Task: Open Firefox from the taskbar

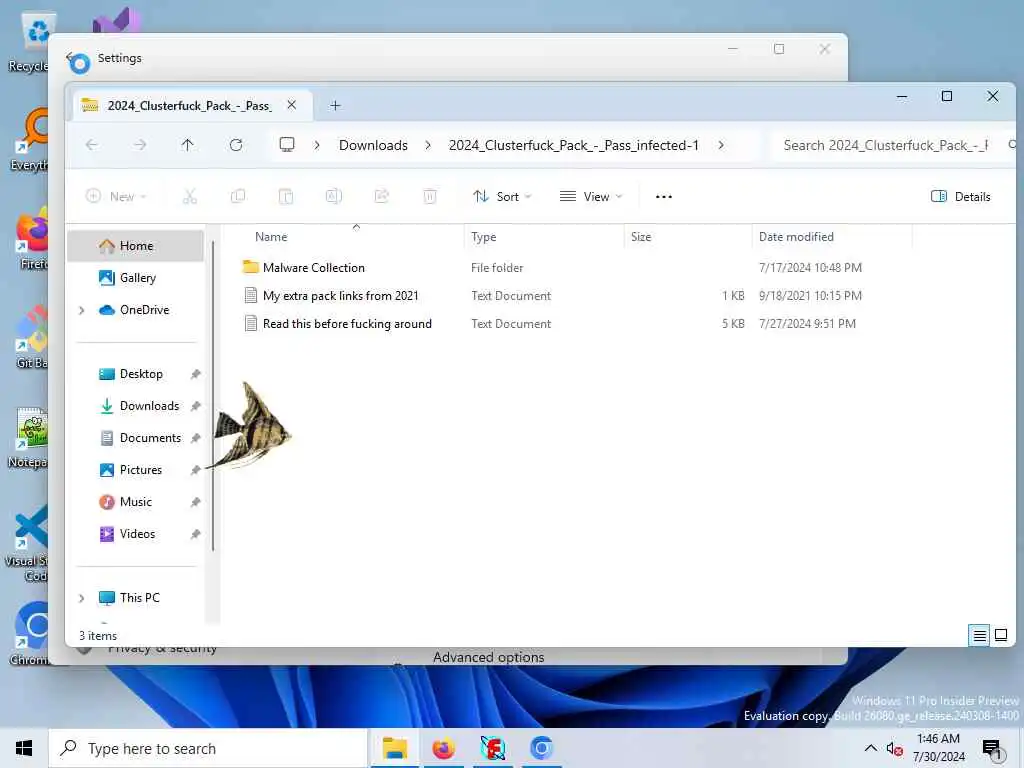Action: 443,748
